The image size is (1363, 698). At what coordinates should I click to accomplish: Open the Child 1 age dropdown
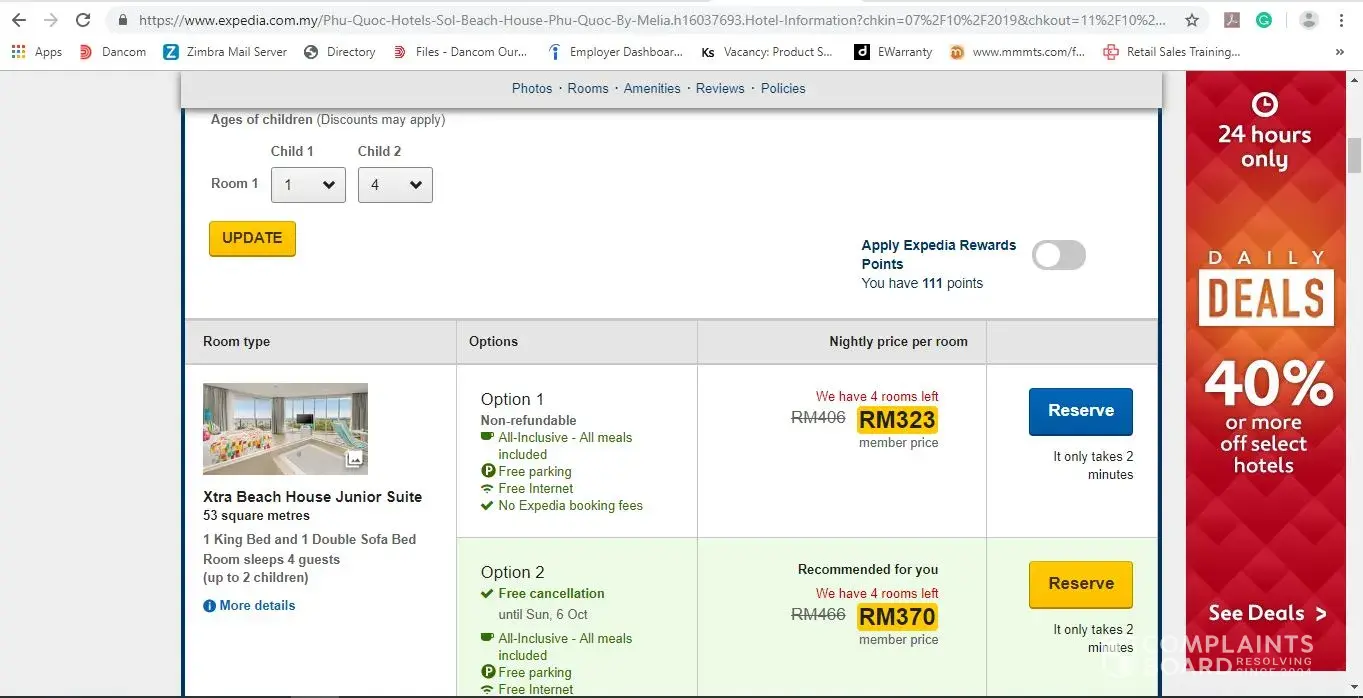coord(308,185)
